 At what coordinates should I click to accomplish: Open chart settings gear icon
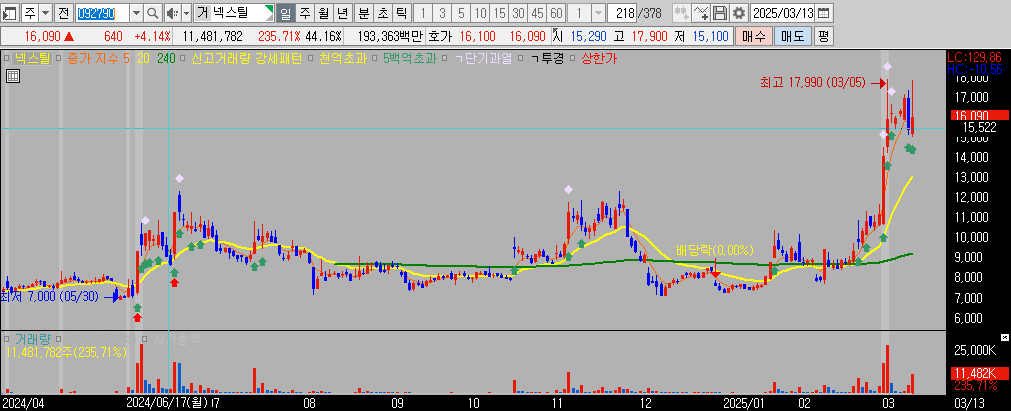coord(739,12)
